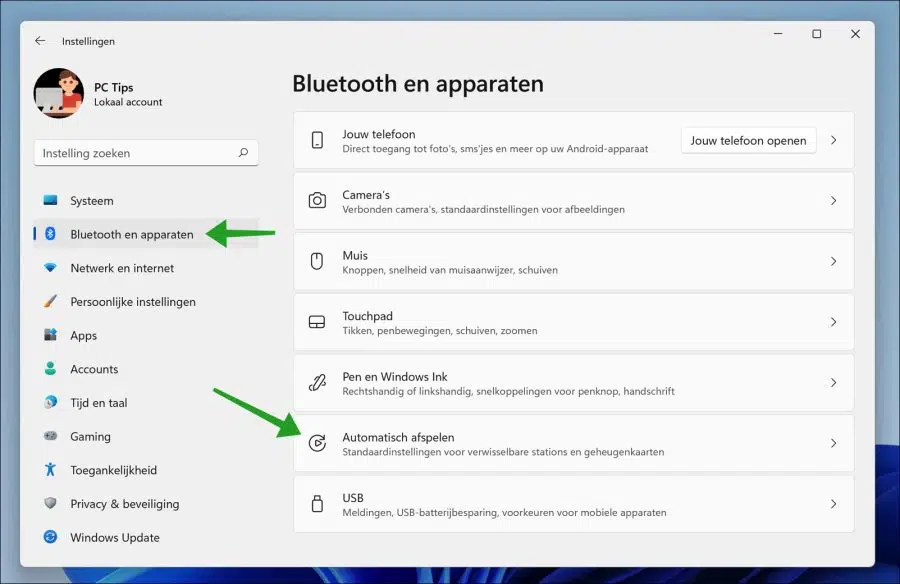Expand USB row chevron
Image resolution: width=900 pixels, height=584 pixels.
coord(833,504)
